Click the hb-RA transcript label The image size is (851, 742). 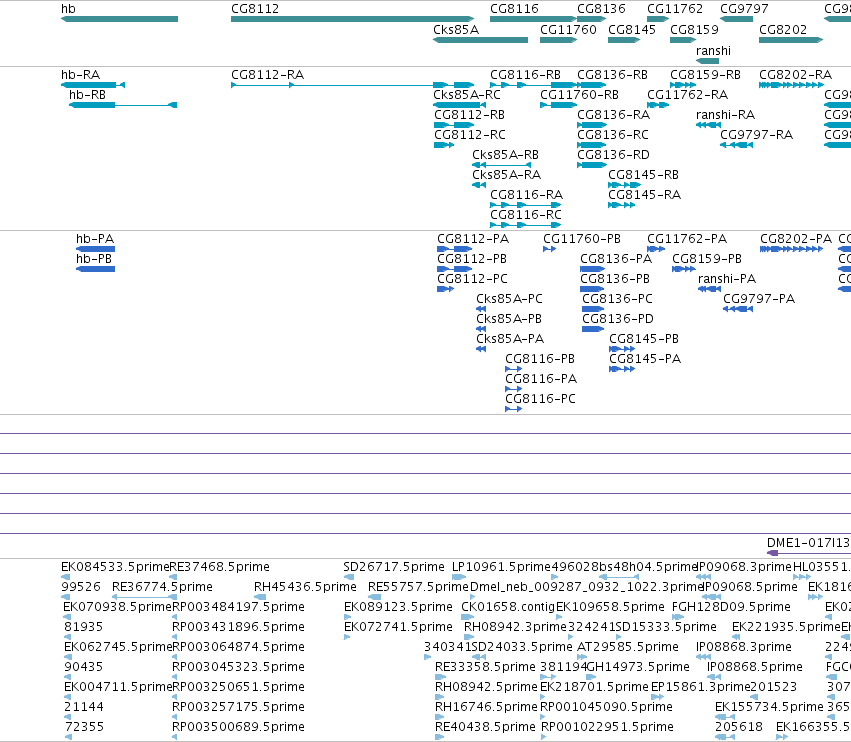80,74
